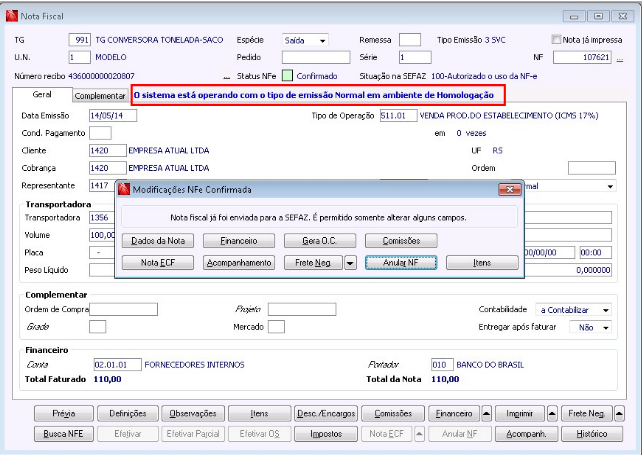Click Acompanhamento button in the dialog

click(x=239, y=263)
